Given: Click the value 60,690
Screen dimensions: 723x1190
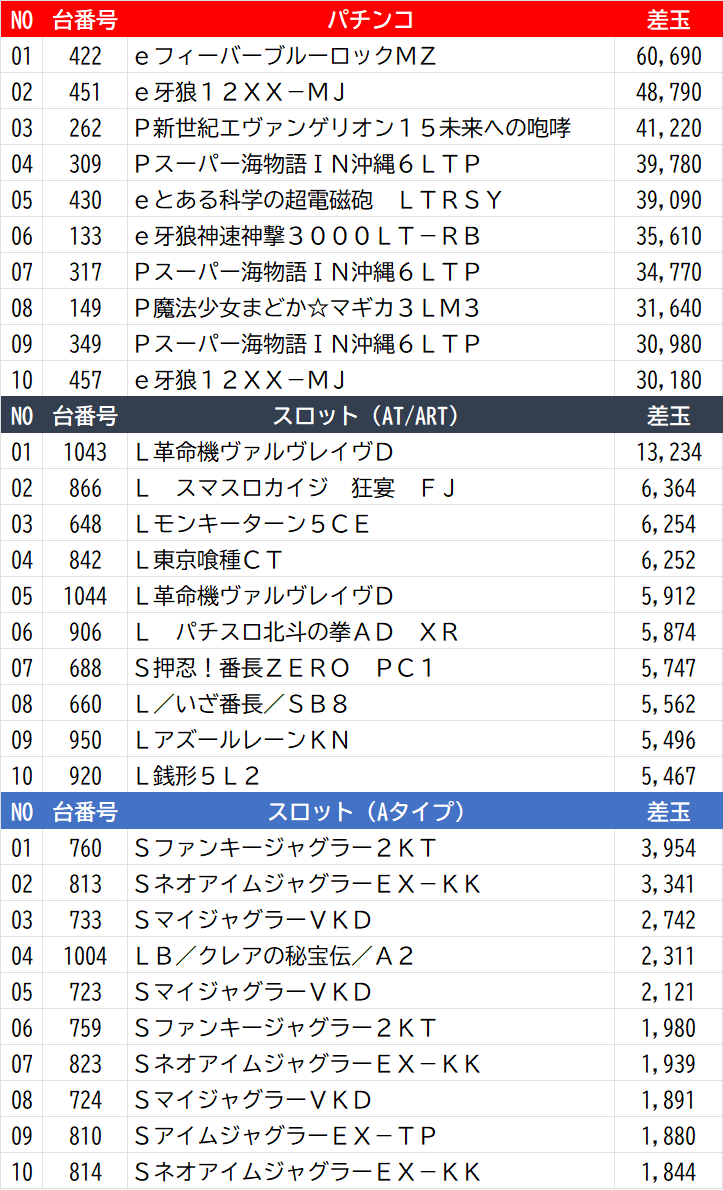Looking at the screenshot, I should 668,55.
